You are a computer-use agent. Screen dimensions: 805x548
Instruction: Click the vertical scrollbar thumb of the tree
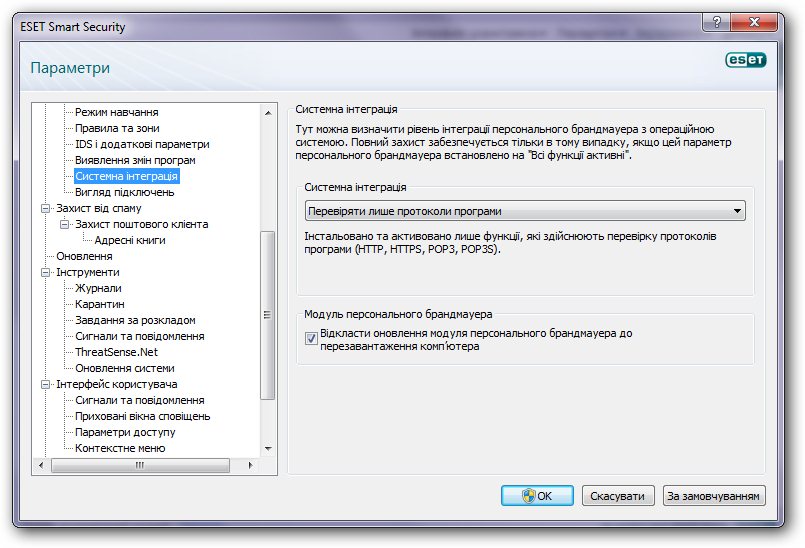coord(267,314)
